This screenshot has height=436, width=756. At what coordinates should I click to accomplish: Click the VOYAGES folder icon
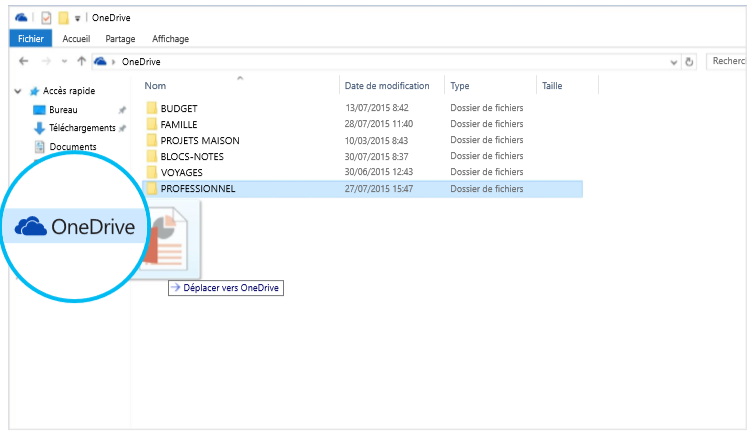coord(151,172)
